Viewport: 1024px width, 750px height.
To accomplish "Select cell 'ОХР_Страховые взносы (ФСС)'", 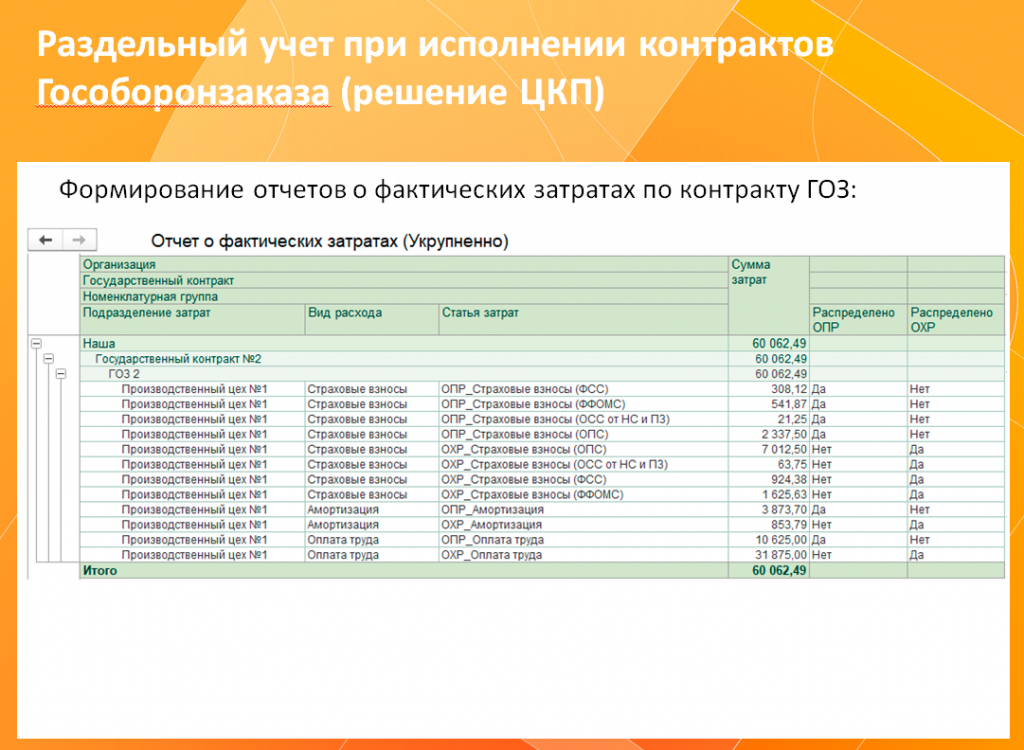I will click(583, 480).
